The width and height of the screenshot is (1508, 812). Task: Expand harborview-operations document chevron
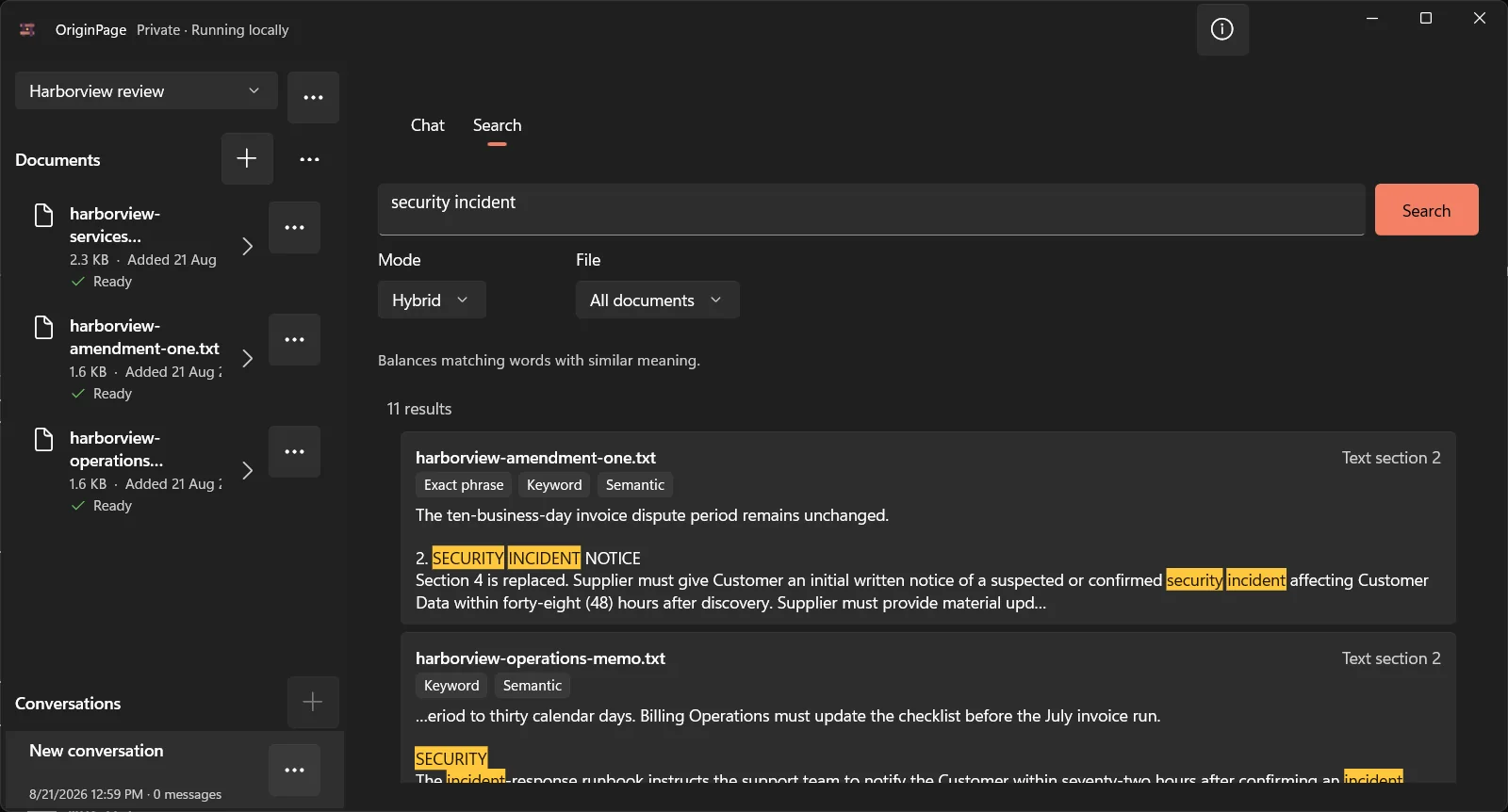pos(247,470)
